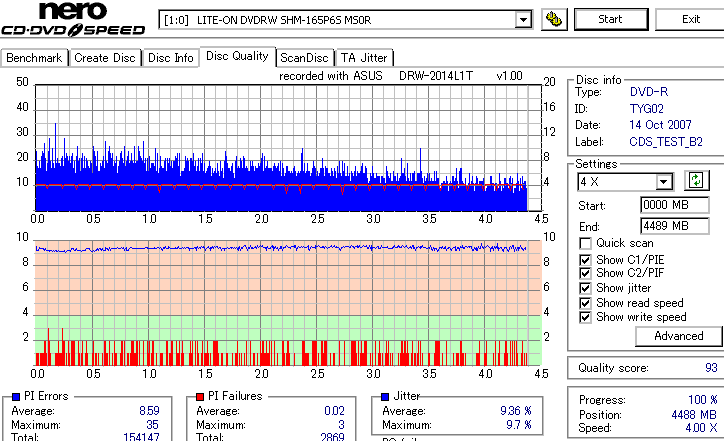Image resolution: width=724 pixels, height=441 pixels.
Task: Click the Start position field 0000 MB
Action: point(675,205)
